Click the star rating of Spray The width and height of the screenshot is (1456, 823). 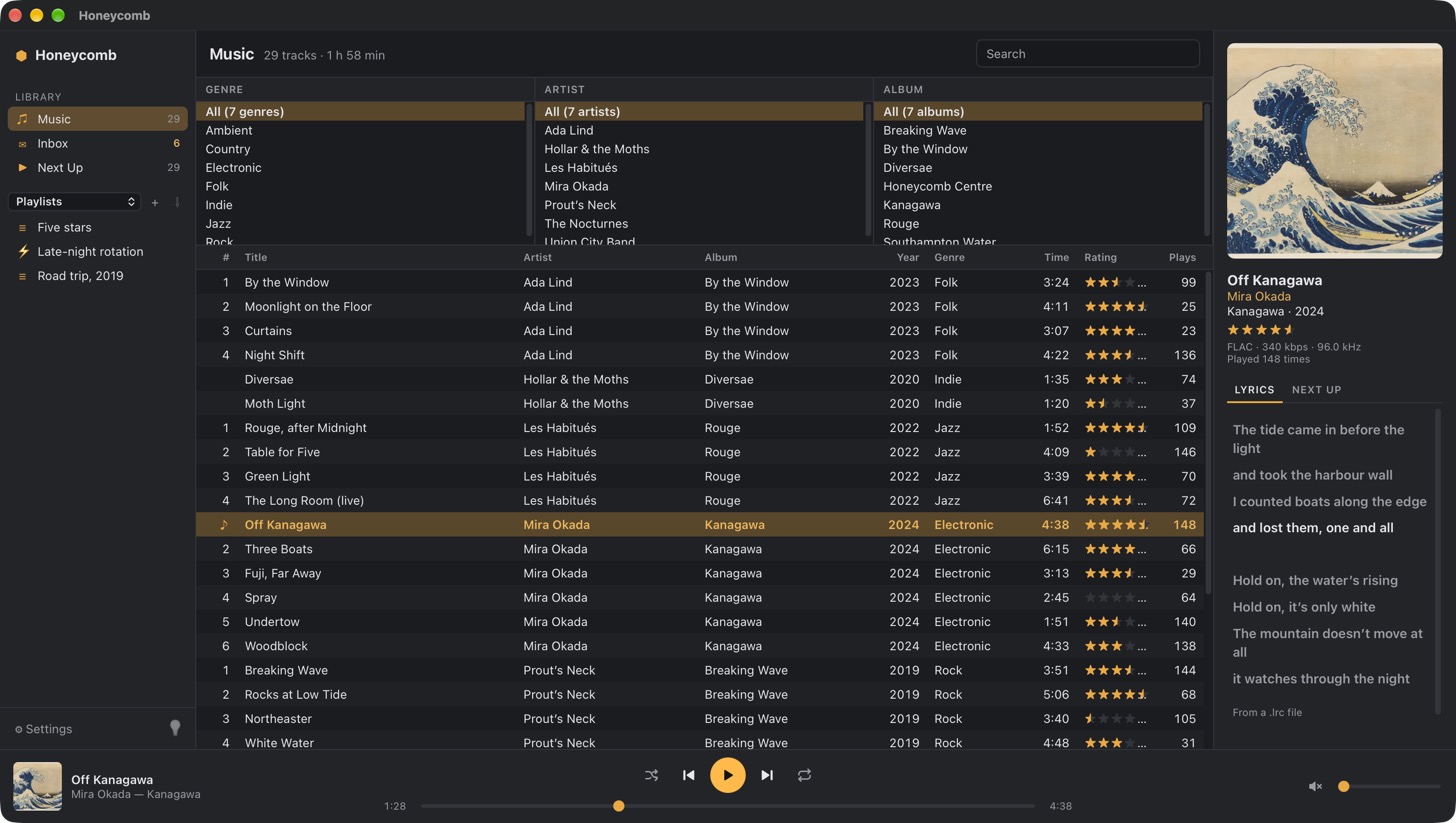[x=1116, y=598]
